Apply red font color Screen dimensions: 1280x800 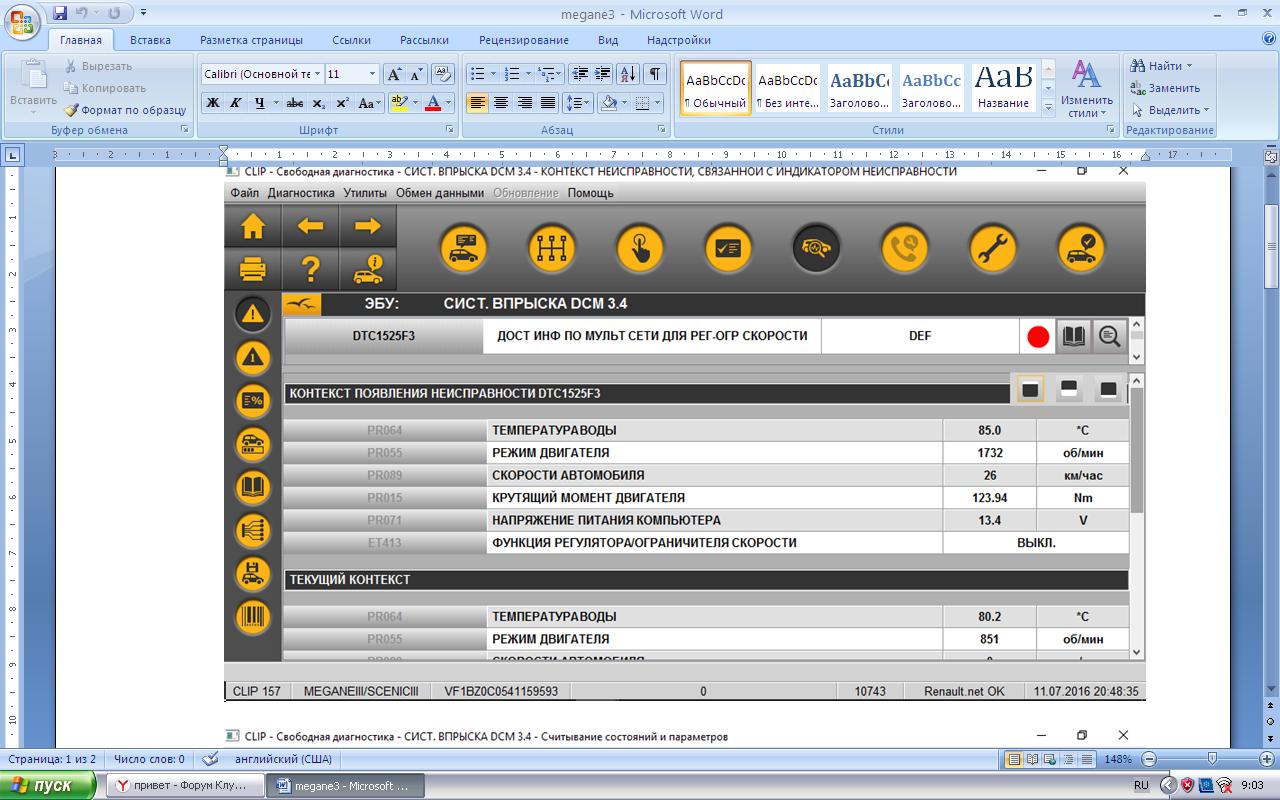(x=433, y=103)
